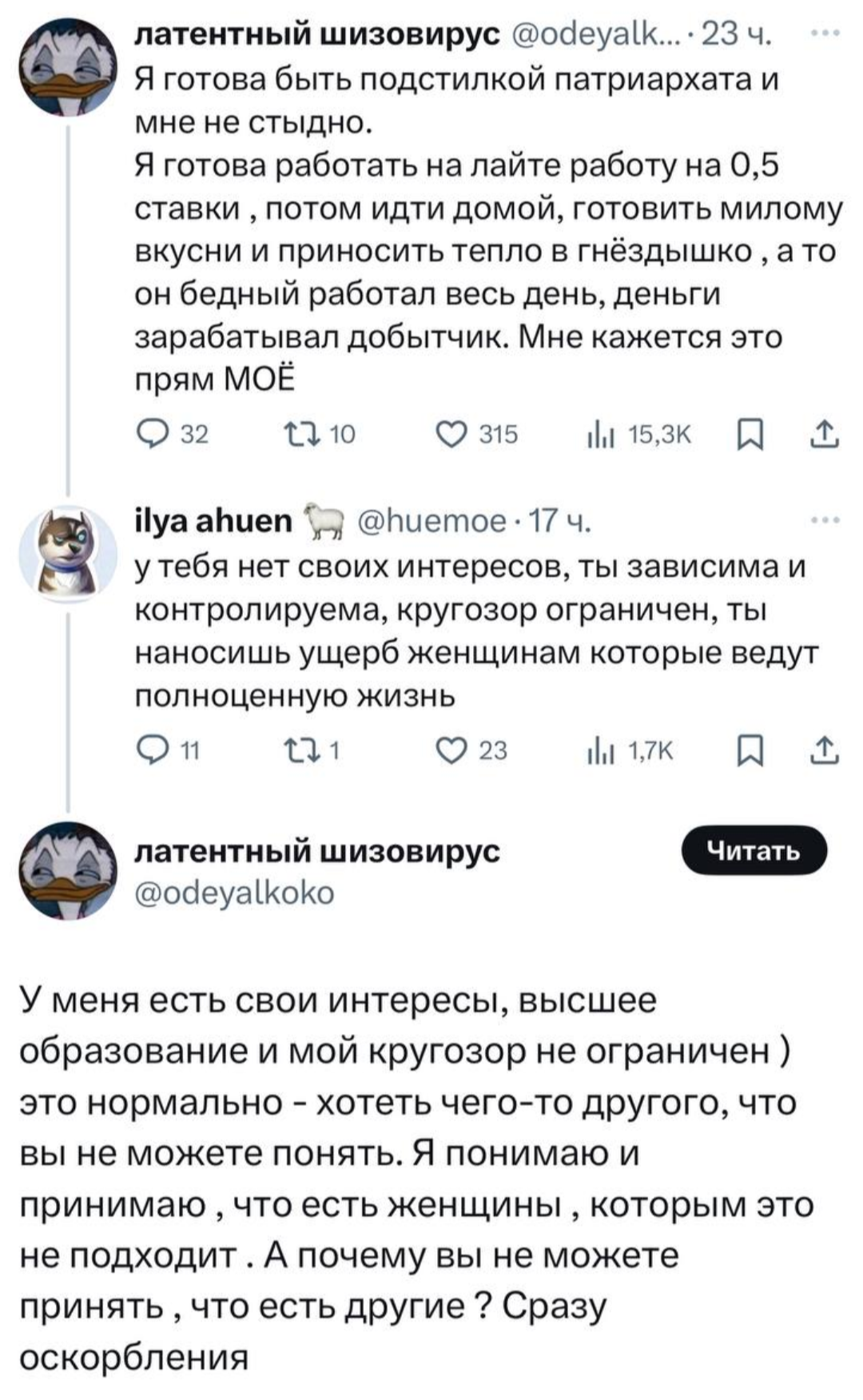Reply to the first tweet with 32 comments

pyautogui.click(x=149, y=434)
